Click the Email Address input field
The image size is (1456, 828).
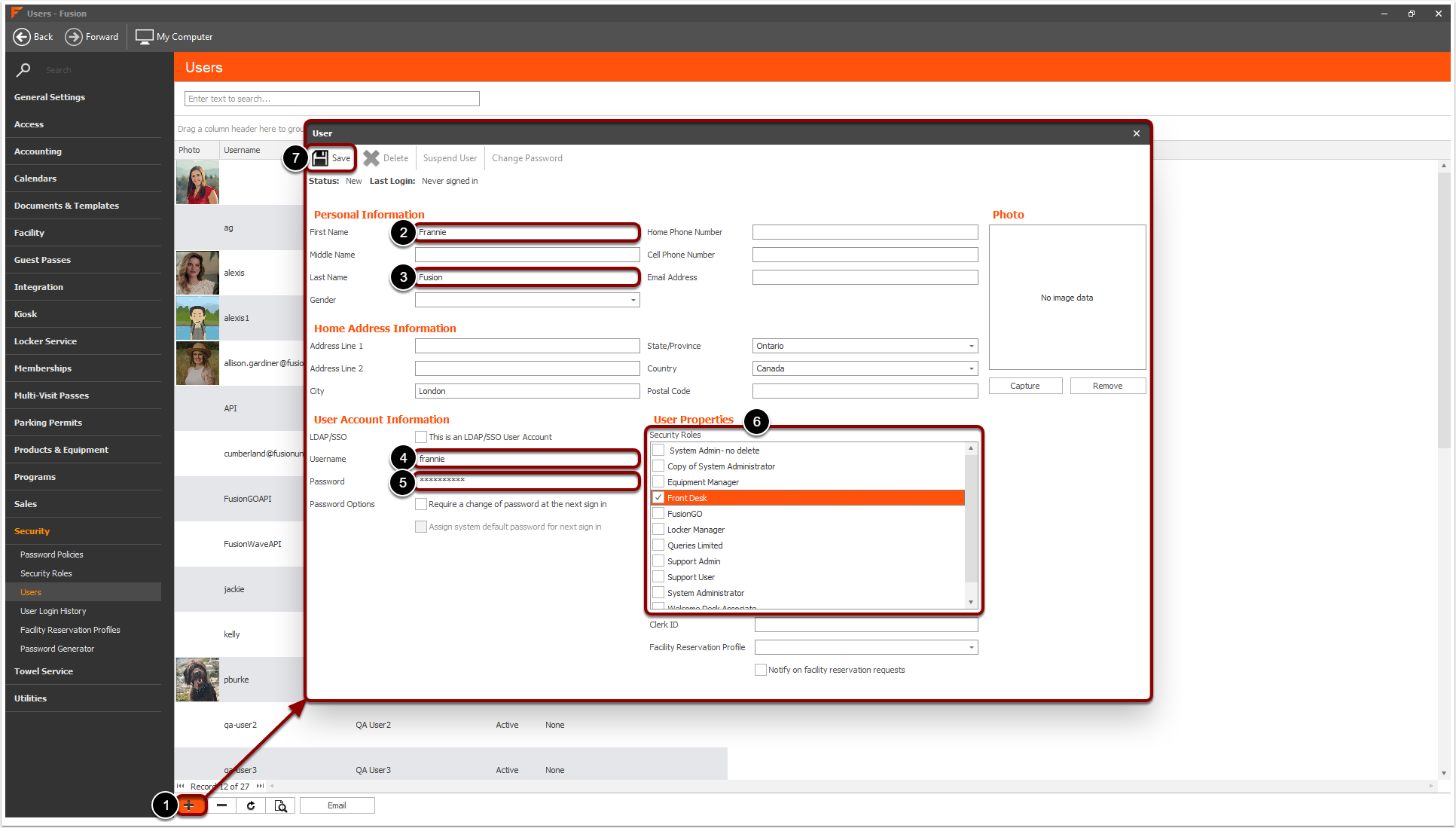coord(865,277)
